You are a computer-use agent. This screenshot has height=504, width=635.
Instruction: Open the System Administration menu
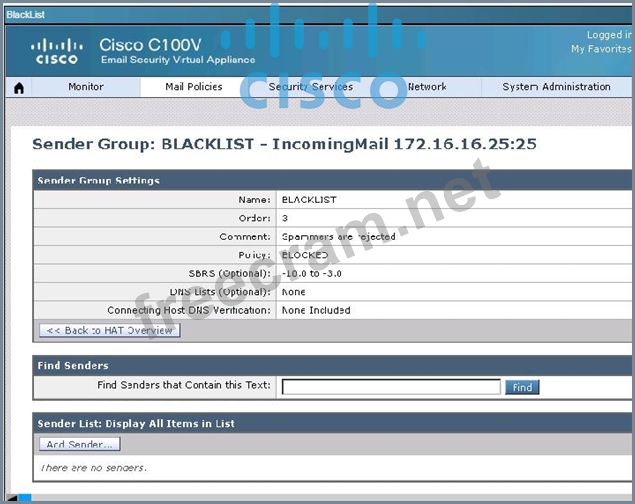tap(556, 87)
